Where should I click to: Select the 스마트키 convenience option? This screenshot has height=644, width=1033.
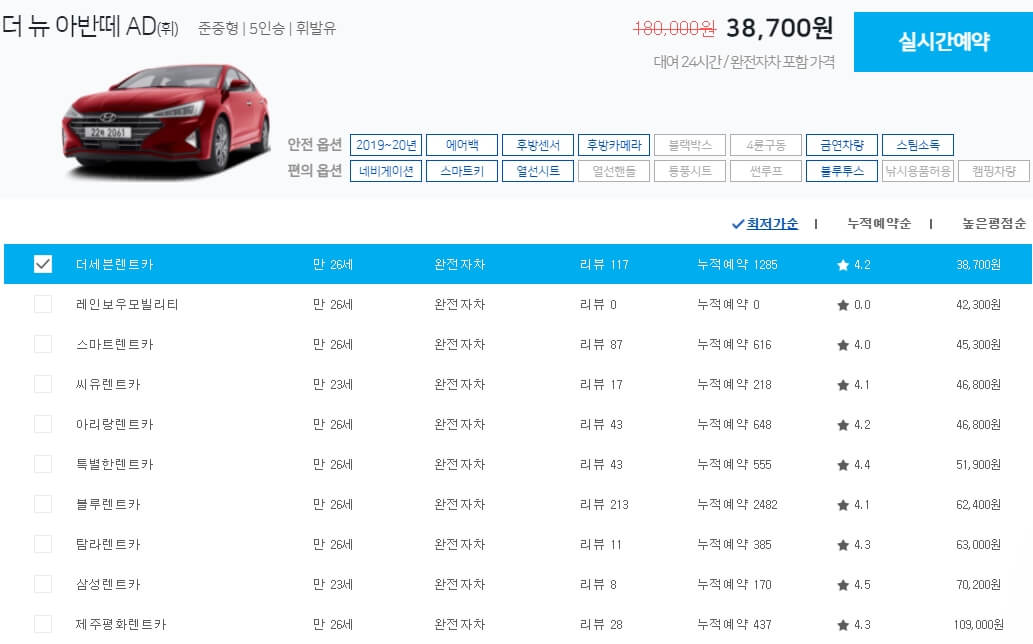point(461,170)
